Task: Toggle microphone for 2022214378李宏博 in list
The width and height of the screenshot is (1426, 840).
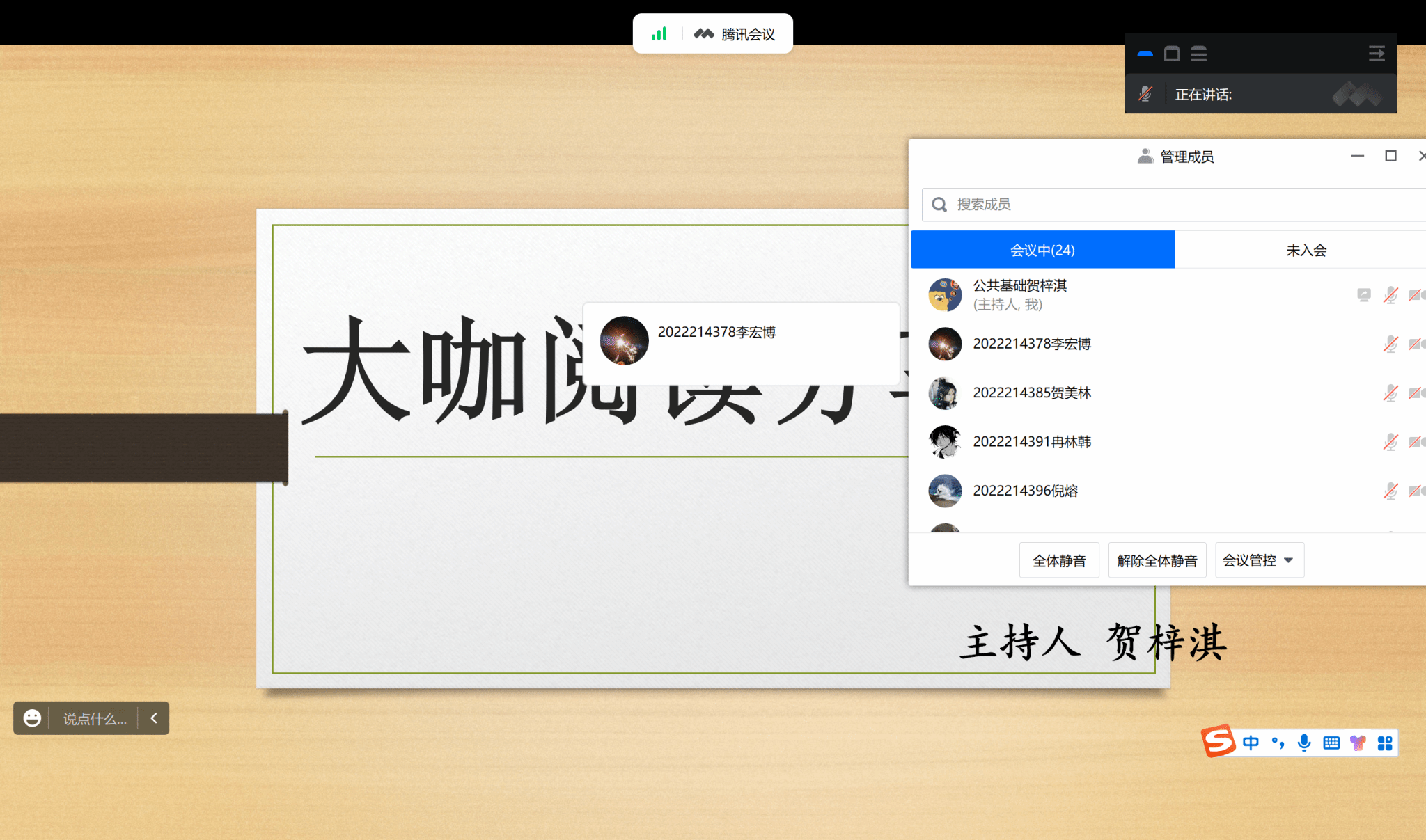Action: click(1390, 344)
